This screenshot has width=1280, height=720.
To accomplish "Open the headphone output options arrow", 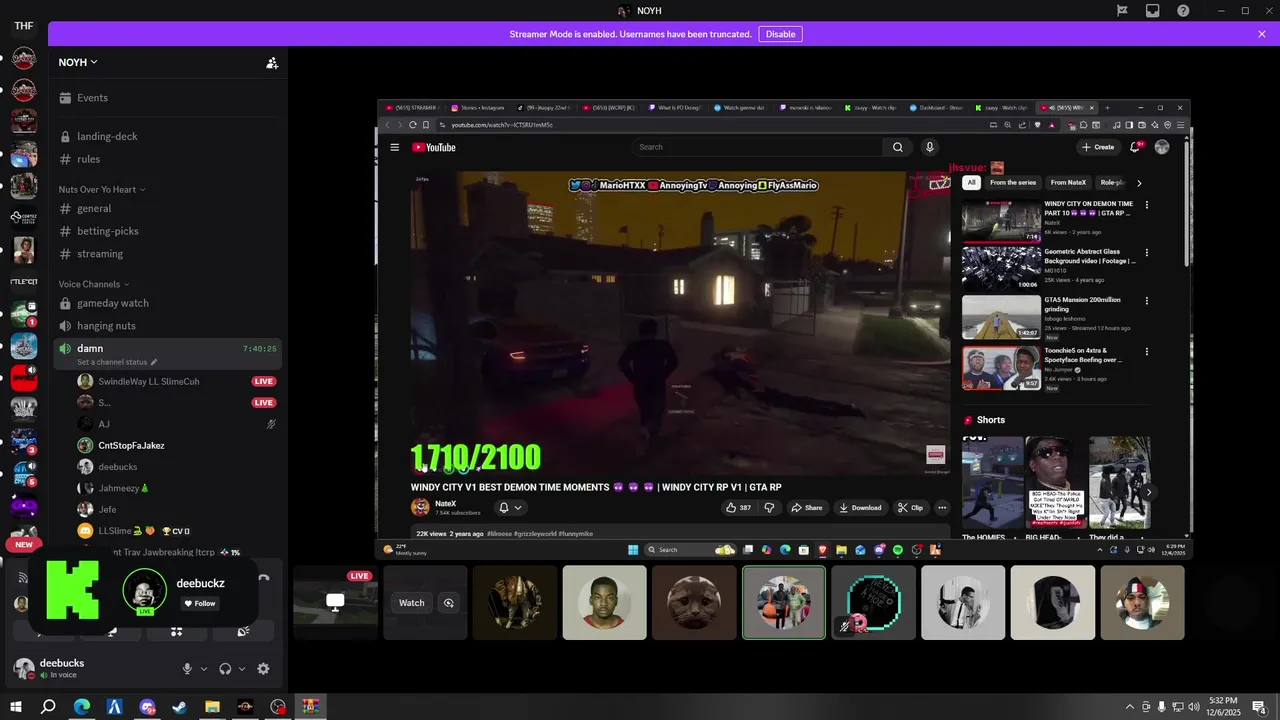I will pos(242,669).
